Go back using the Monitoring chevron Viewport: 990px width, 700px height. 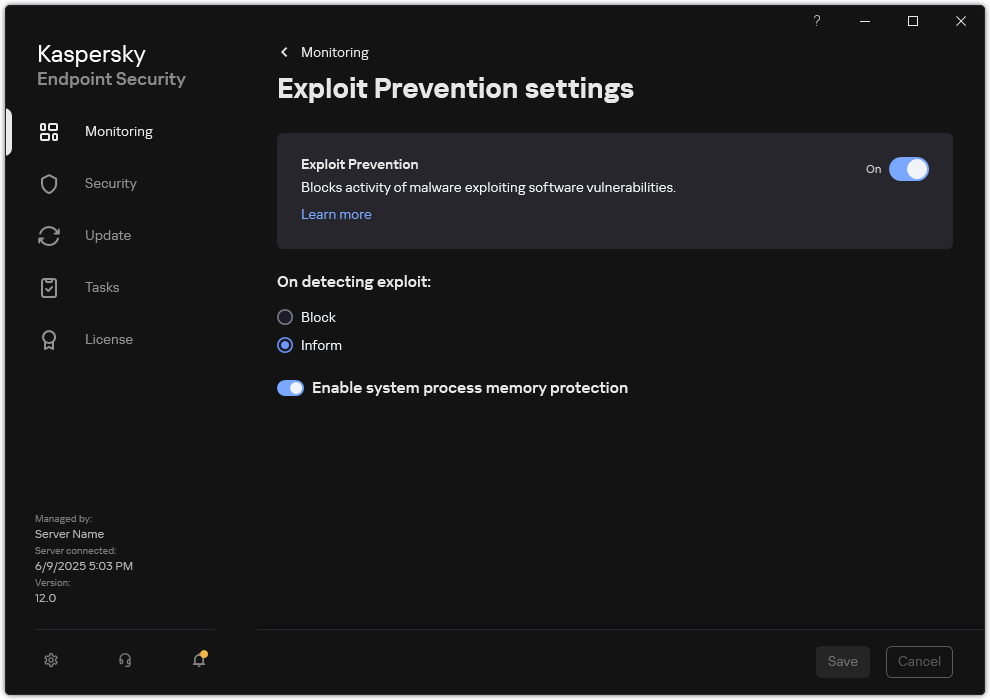284,52
